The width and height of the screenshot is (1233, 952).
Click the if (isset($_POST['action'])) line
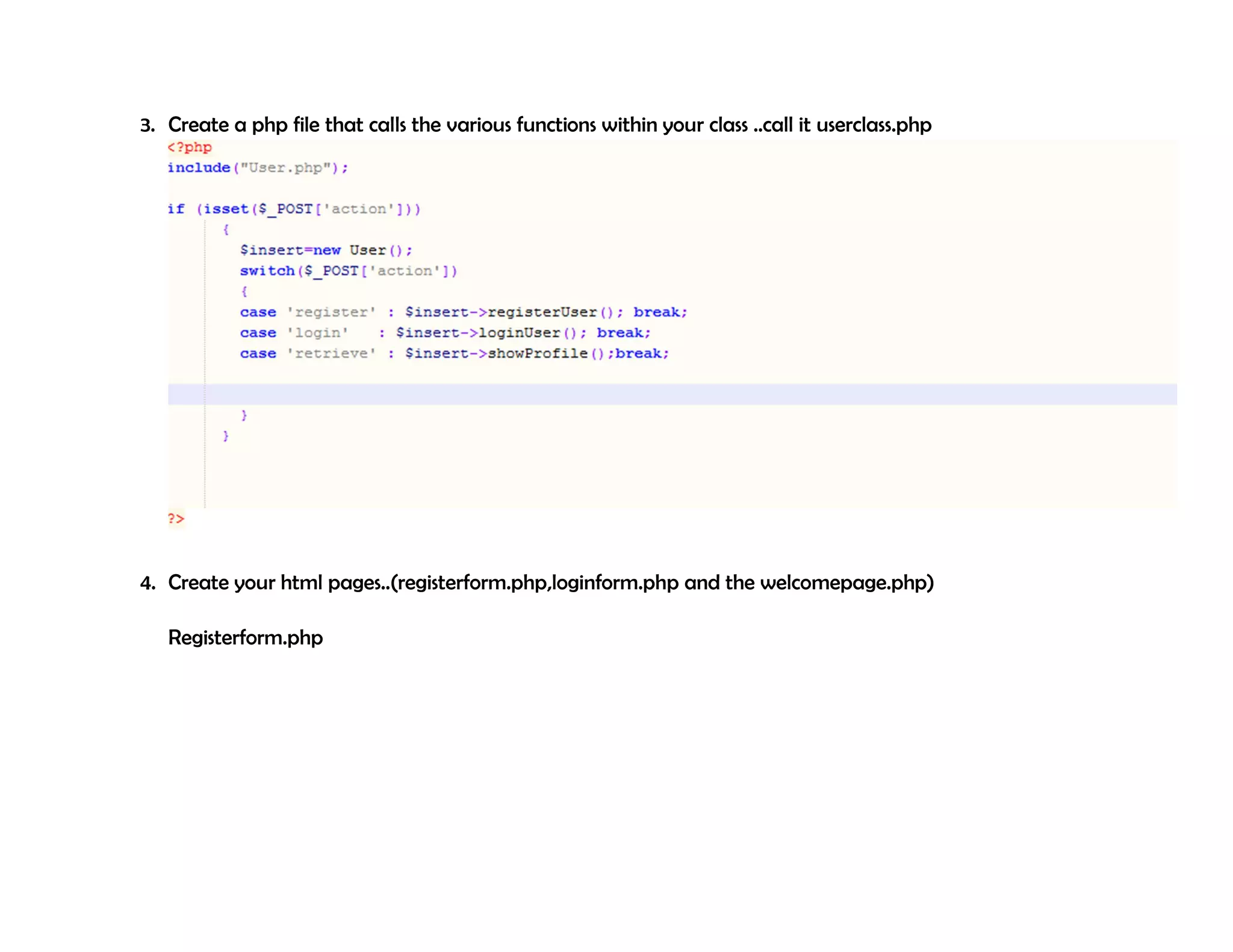tap(294, 209)
